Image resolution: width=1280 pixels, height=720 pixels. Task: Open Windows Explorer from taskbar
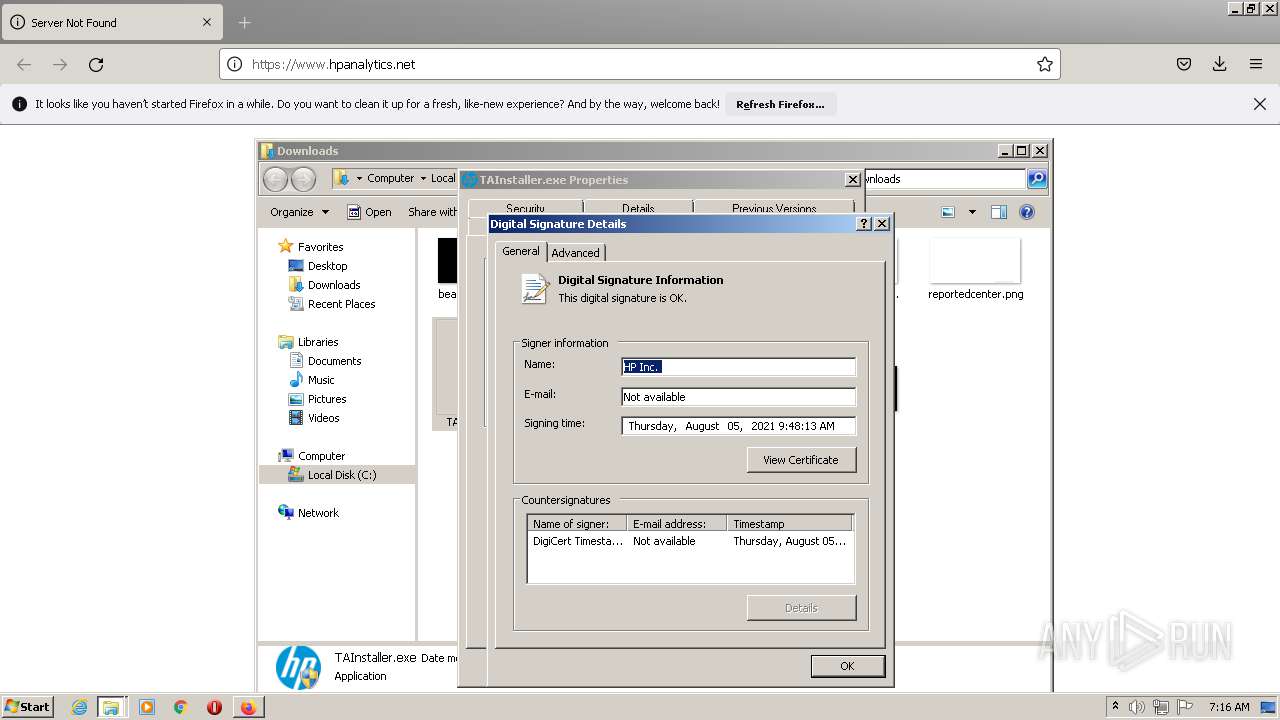point(111,707)
